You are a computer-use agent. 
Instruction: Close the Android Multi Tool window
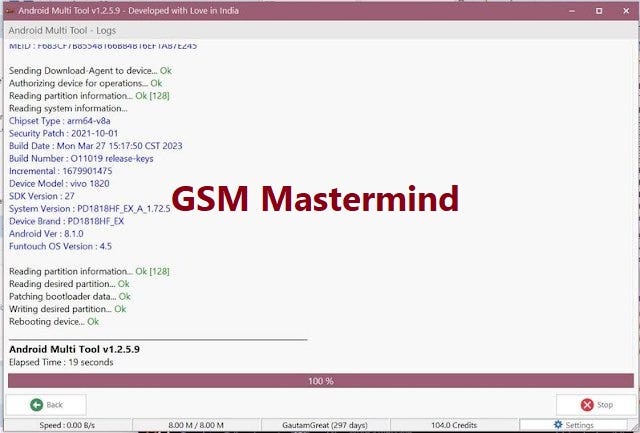click(626, 11)
